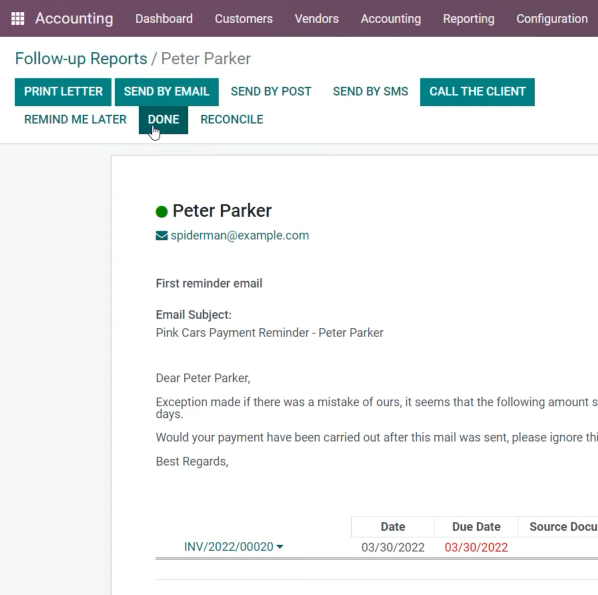Viewport: 598px width, 595px height.
Task: Select Remind Me Later
Action: tap(75, 120)
